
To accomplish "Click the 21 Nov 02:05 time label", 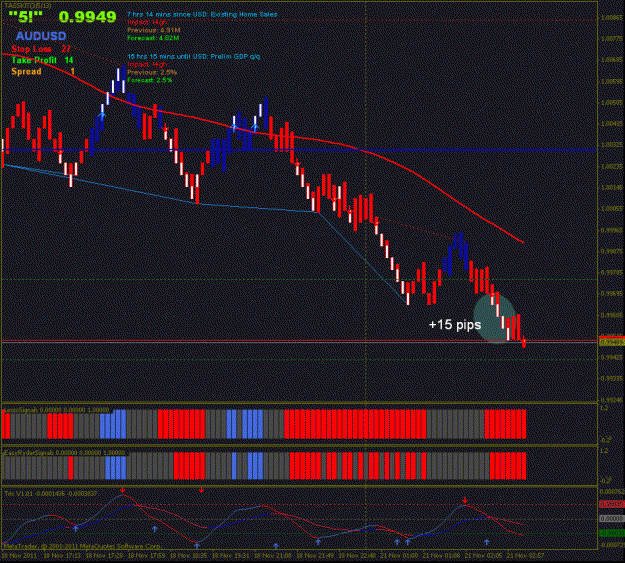I will [483, 555].
